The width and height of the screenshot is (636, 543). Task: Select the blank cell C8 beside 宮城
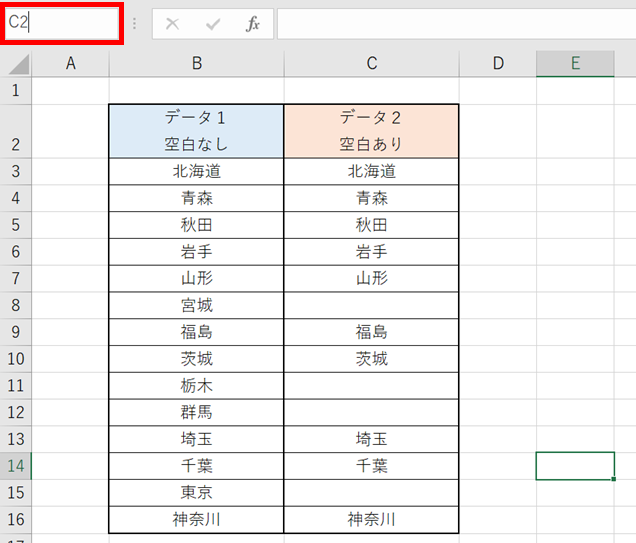pos(371,305)
